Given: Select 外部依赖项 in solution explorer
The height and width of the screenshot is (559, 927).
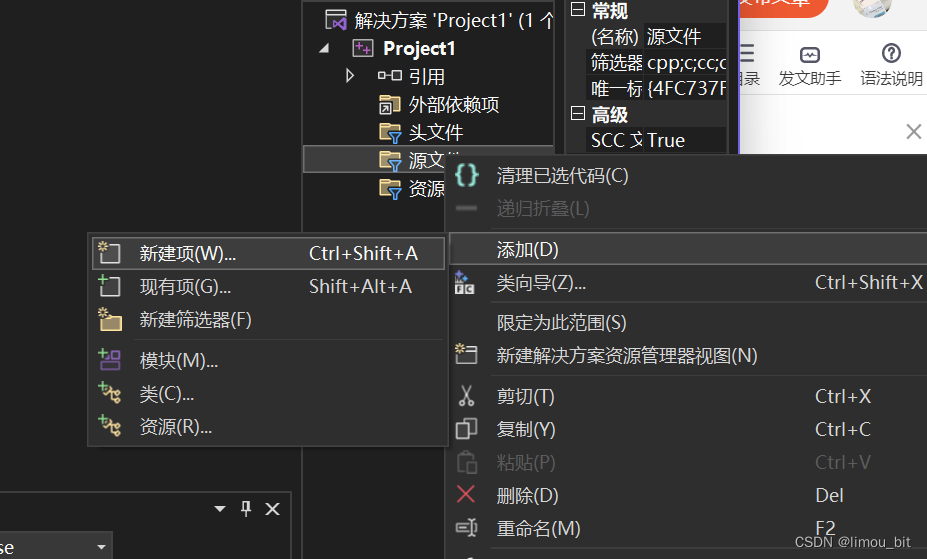Looking at the screenshot, I should coord(454,105).
